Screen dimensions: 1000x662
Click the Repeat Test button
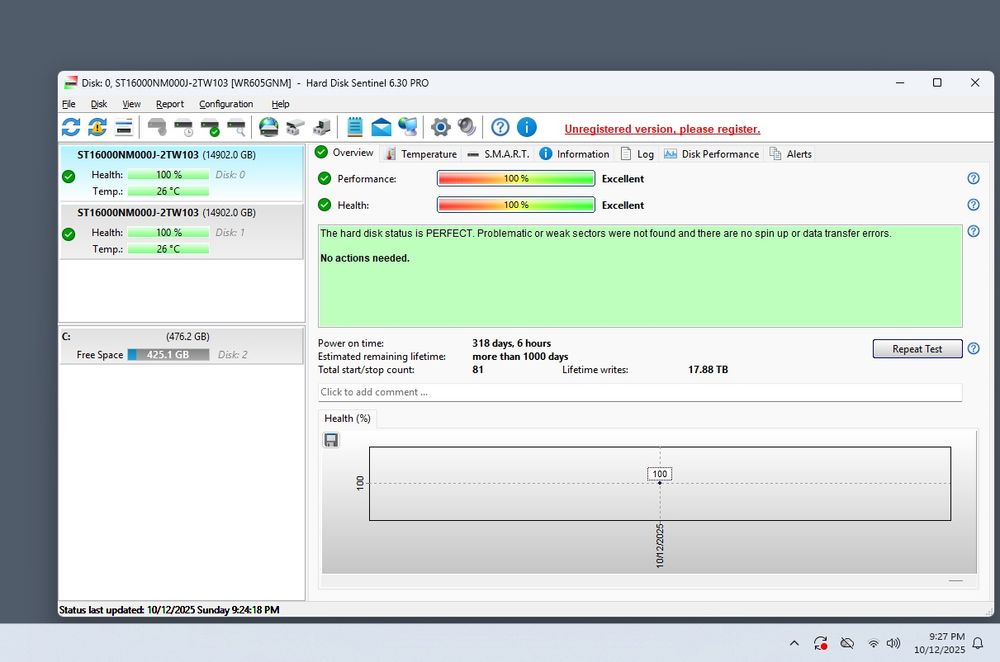pos(917,349)
